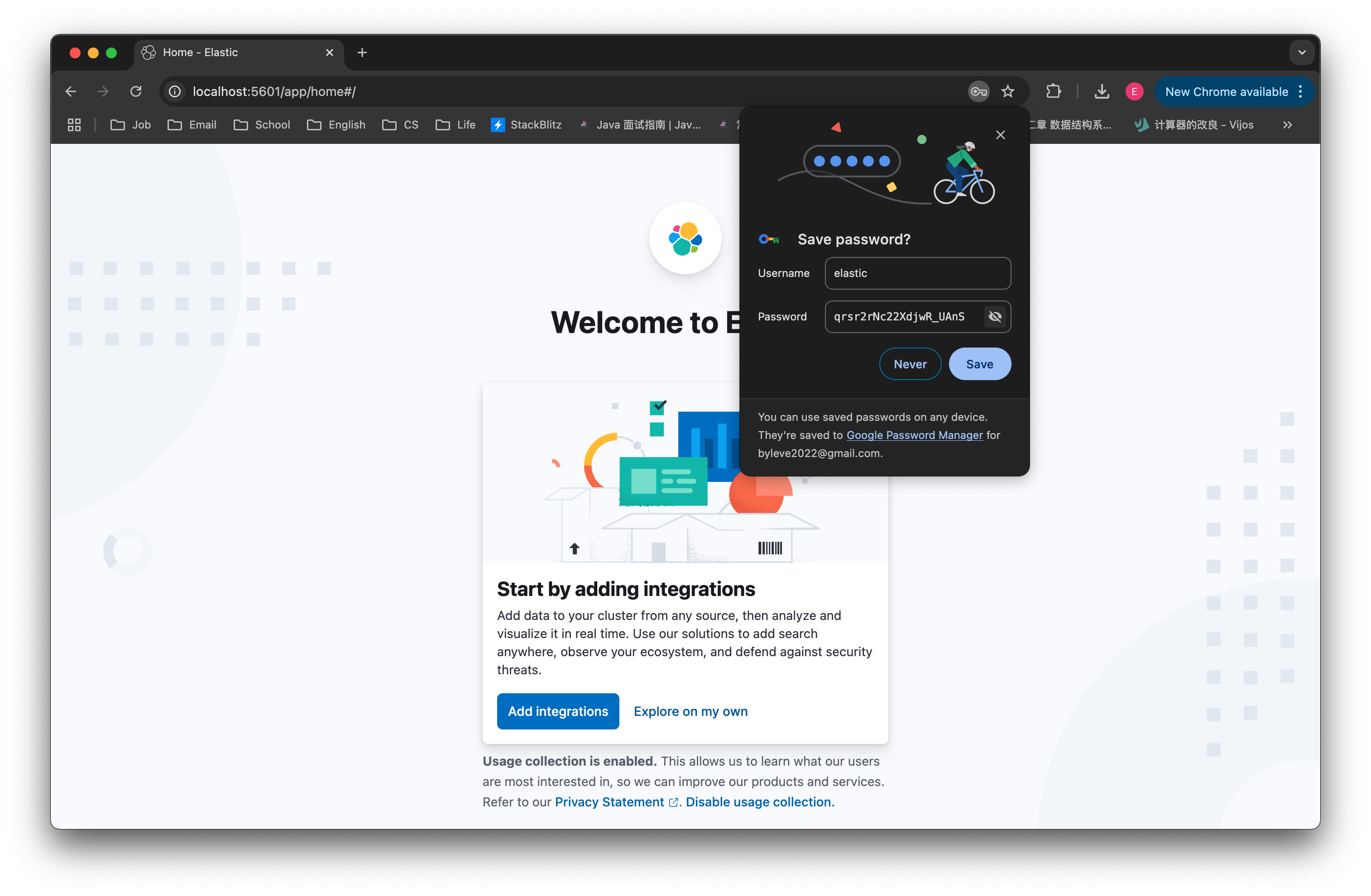
Task: Click the Username input field
Action: click(x=917, y=273)
